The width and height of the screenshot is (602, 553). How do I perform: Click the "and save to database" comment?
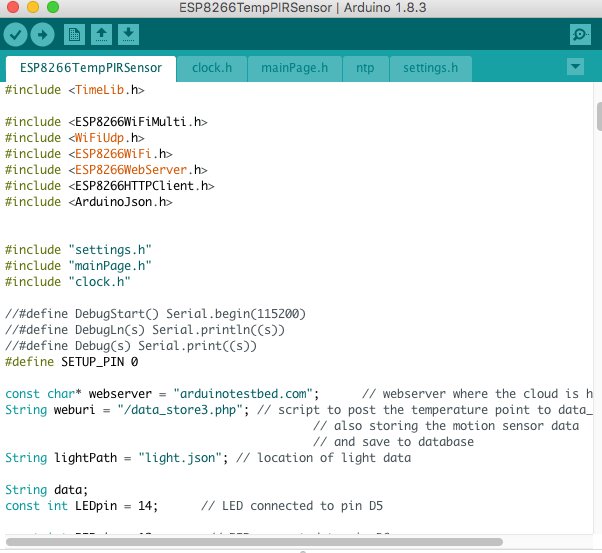pos(394,442)
